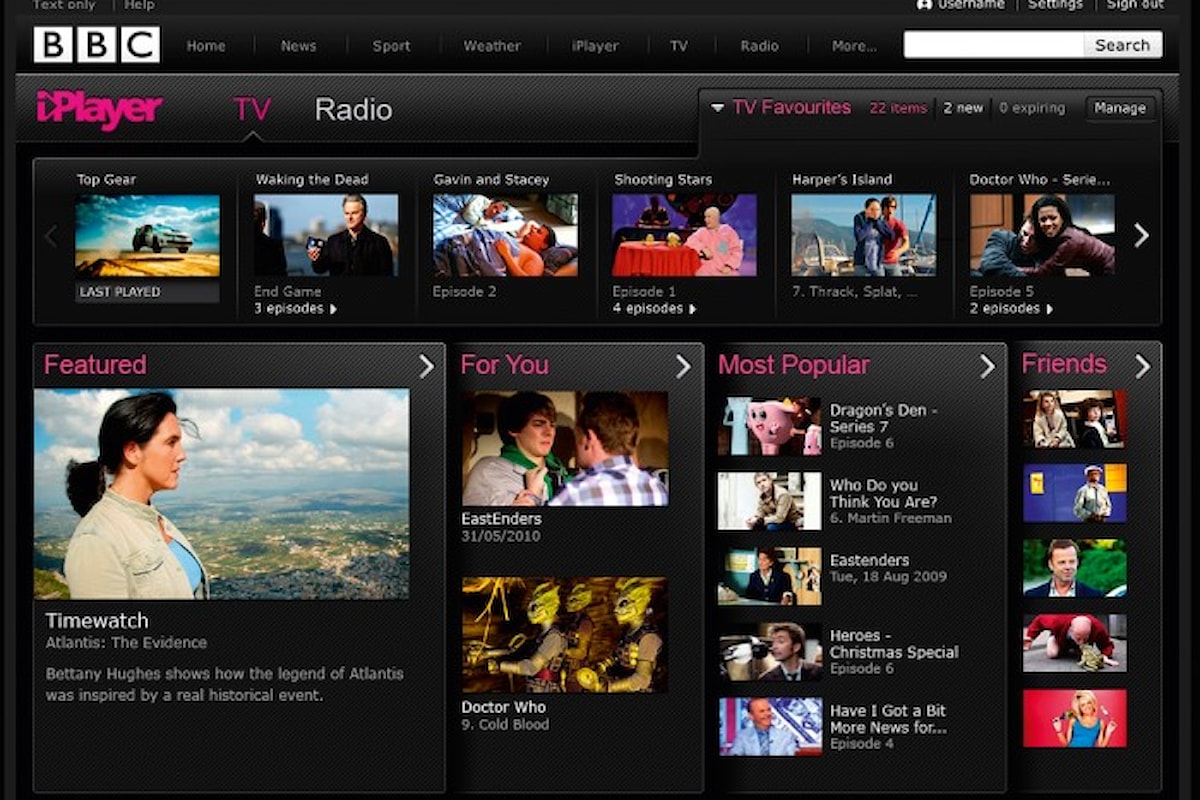This screenshot has width=1200, height=800.
Task: Click the BBC logo
Action: tap(96, 45)
